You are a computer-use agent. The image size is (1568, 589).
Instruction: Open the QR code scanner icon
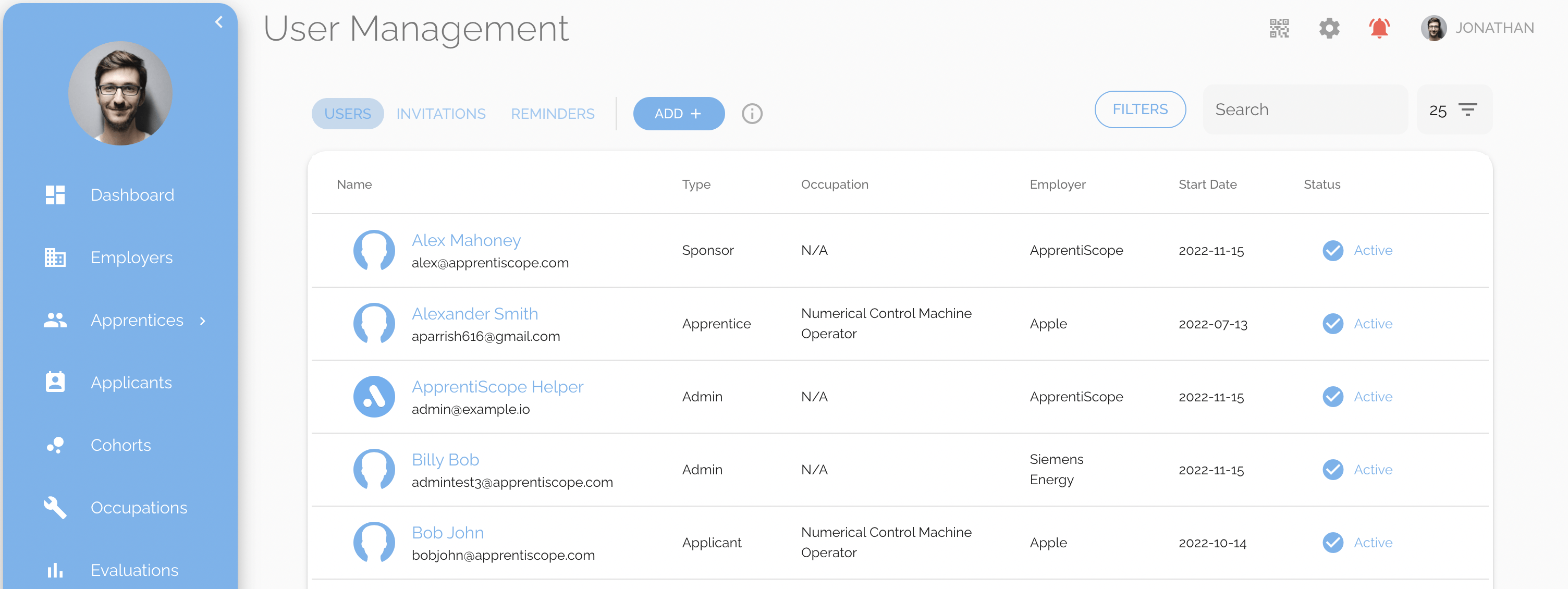click(x=1279, y=28)
